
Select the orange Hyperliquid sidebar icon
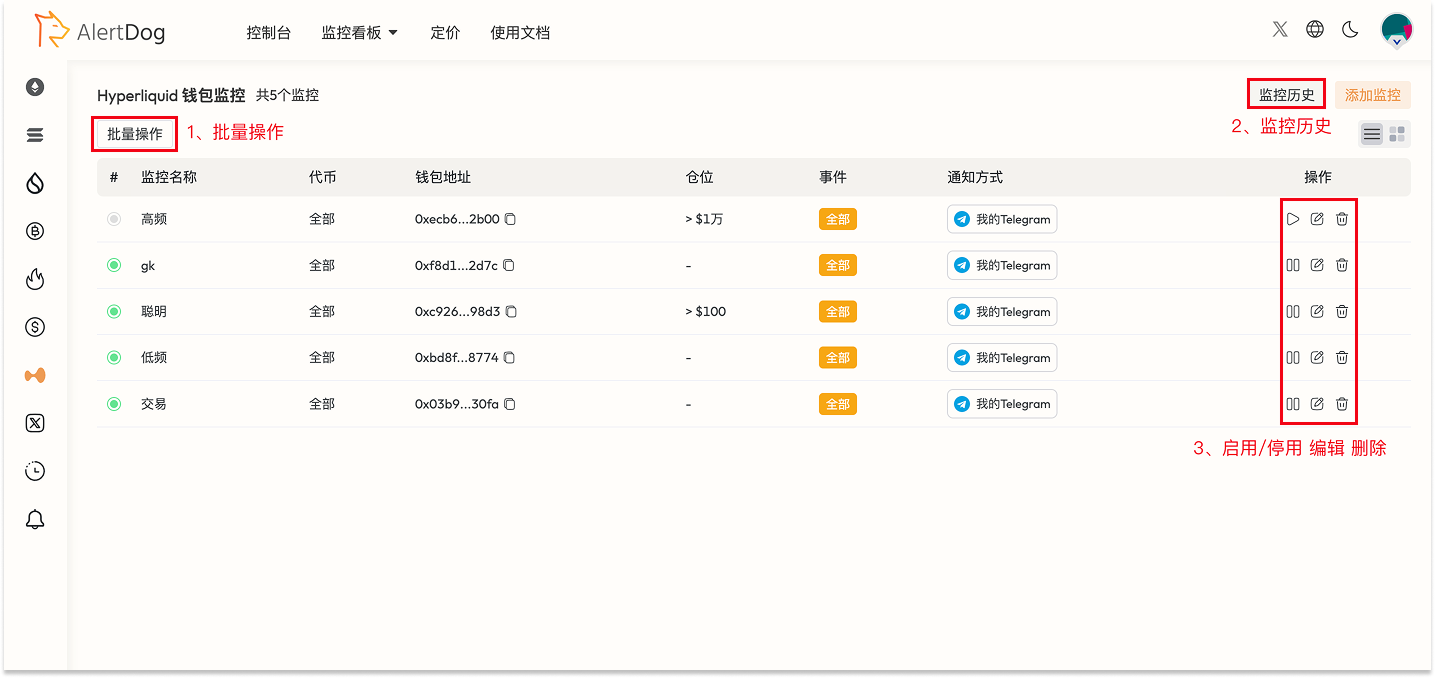[x=35, y=375]
